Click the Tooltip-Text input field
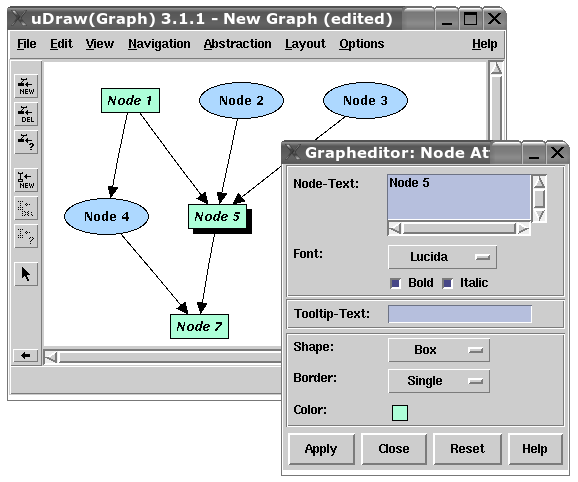Viewport: 578px width, 482px height. pyautogui.click(x=460, y=314)
